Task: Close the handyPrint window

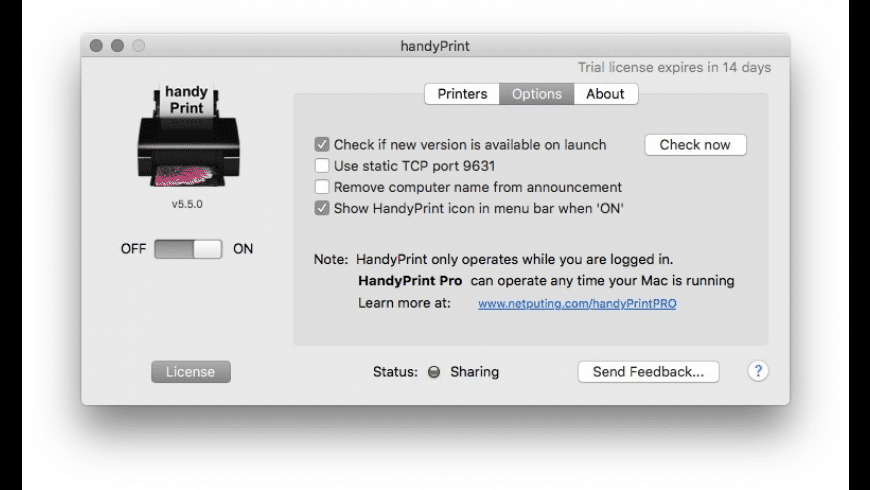Action: (96, 46)
